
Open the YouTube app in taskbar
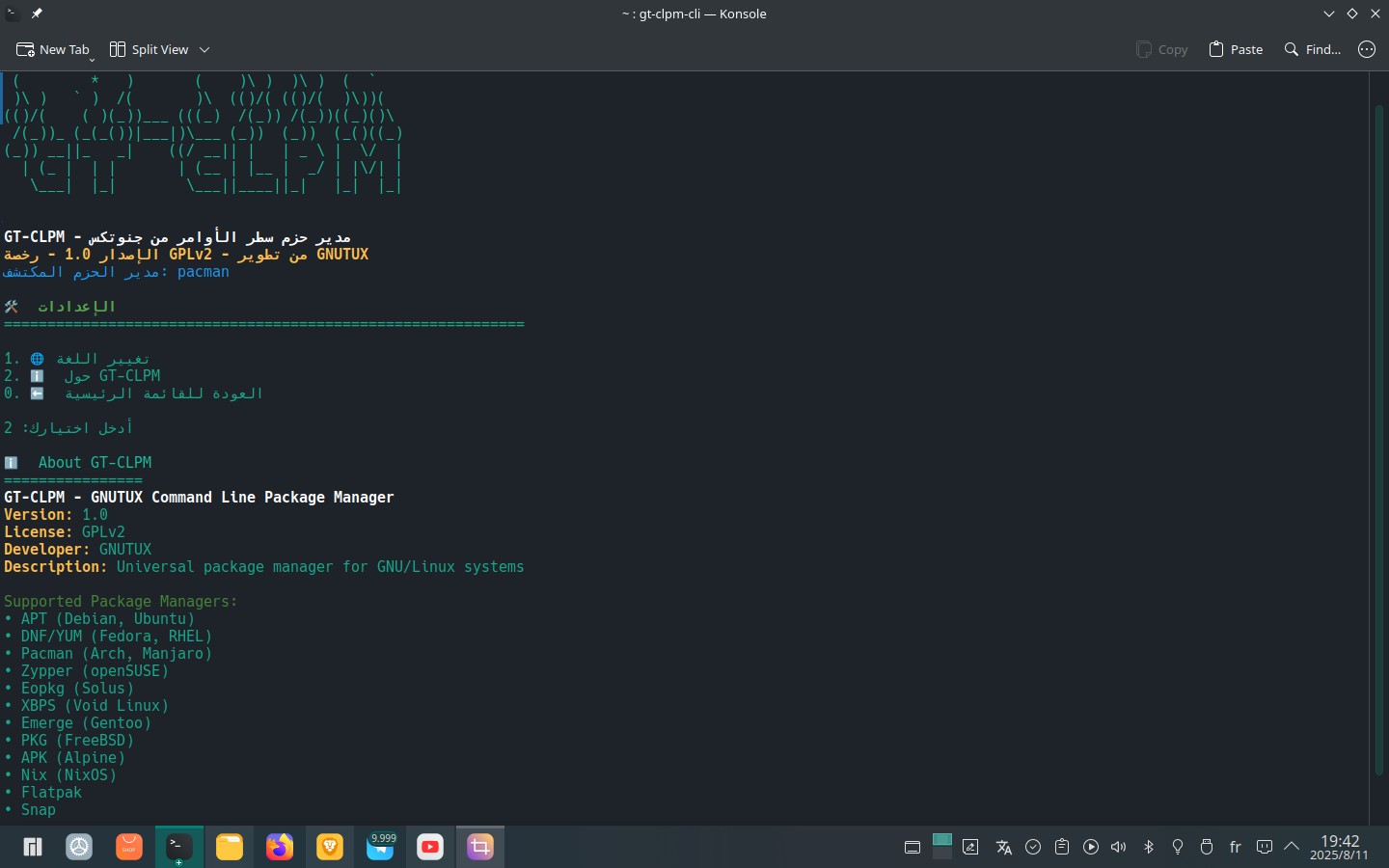pyautogui.click(x=430, y=847)
